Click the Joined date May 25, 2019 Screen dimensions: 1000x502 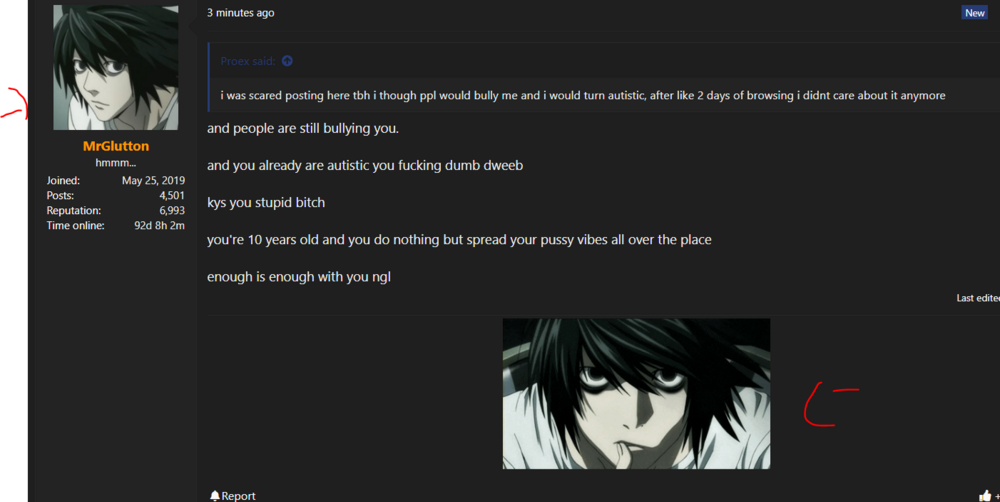(x=153, y=181)
